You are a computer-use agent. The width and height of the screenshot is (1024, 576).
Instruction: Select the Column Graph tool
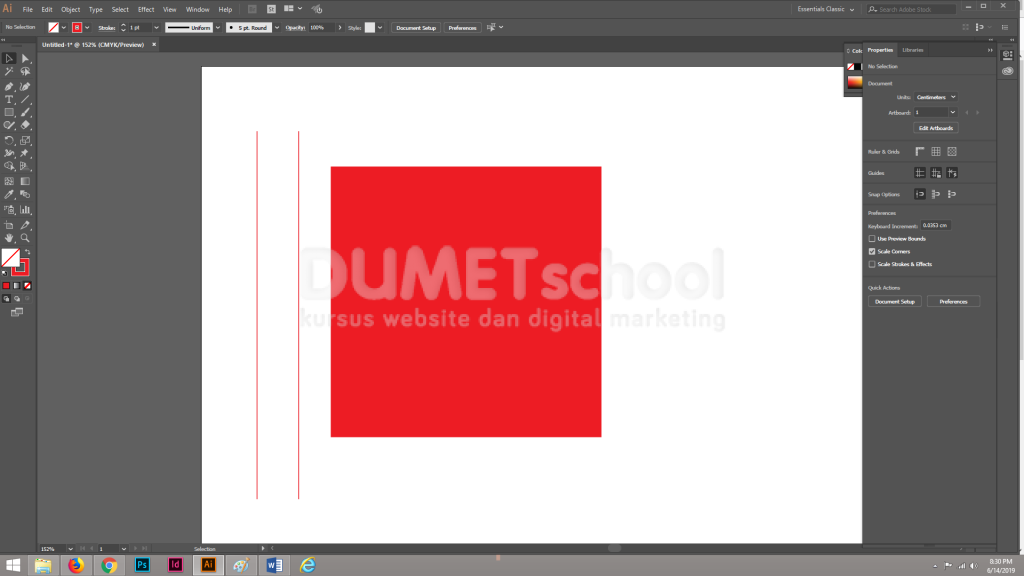tap(25, 210)
